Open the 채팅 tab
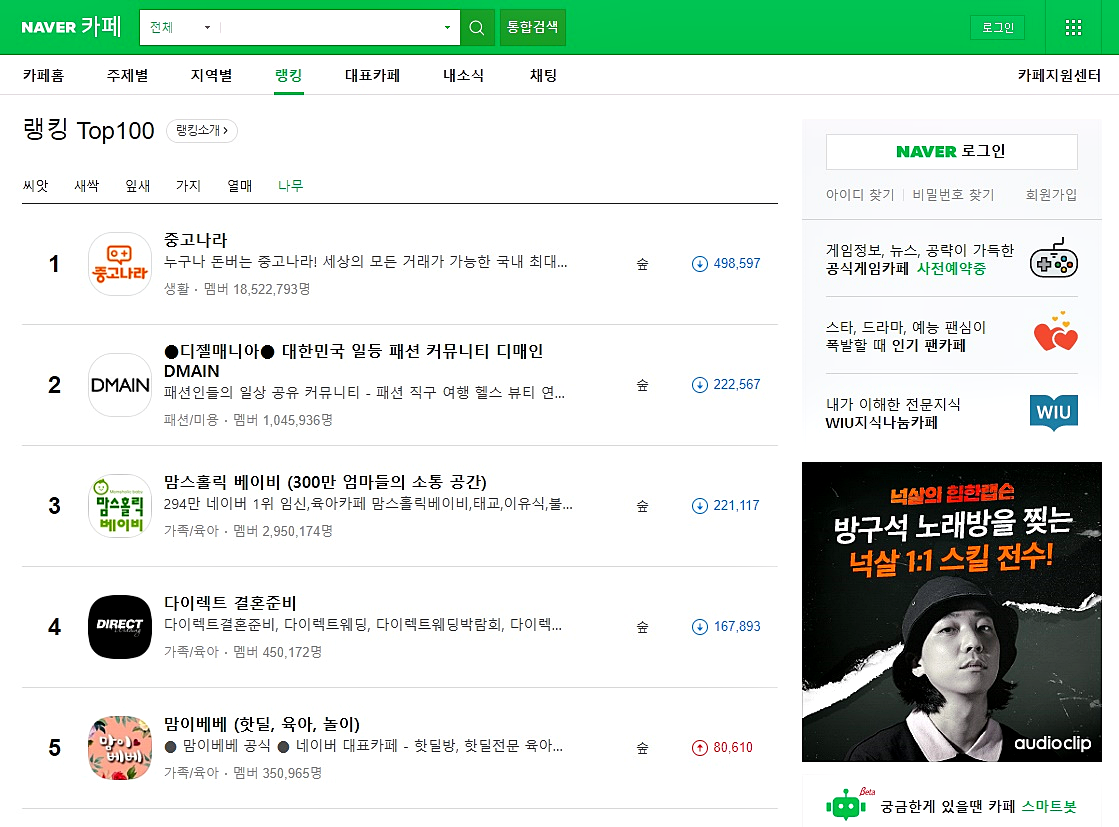Screen dimensions: 1119x827 (543, 75)
